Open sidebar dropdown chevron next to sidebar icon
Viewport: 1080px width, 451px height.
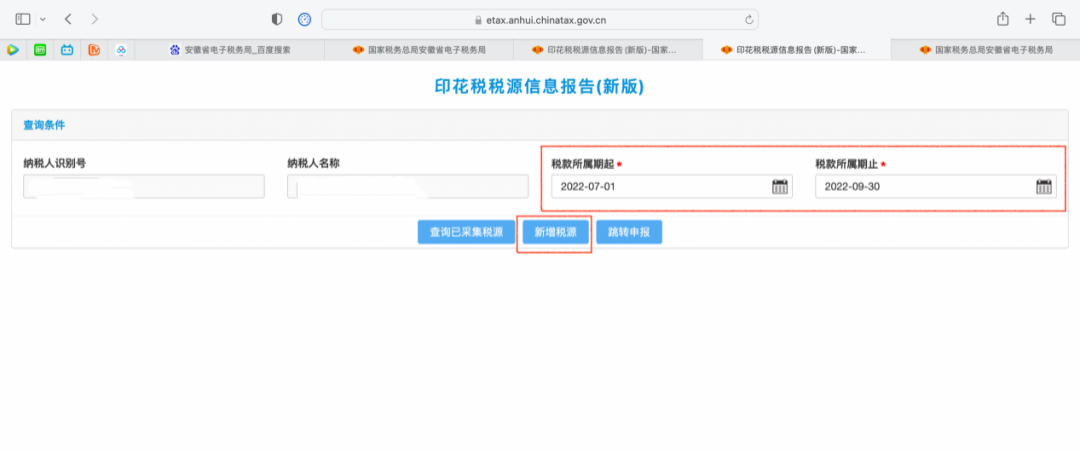[43, 19]
